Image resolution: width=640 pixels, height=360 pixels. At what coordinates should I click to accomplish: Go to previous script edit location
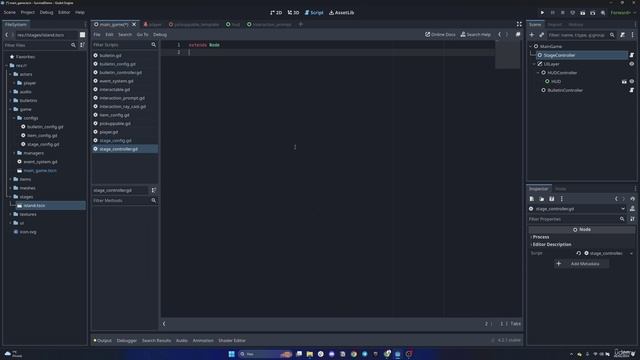click(499, 35)
